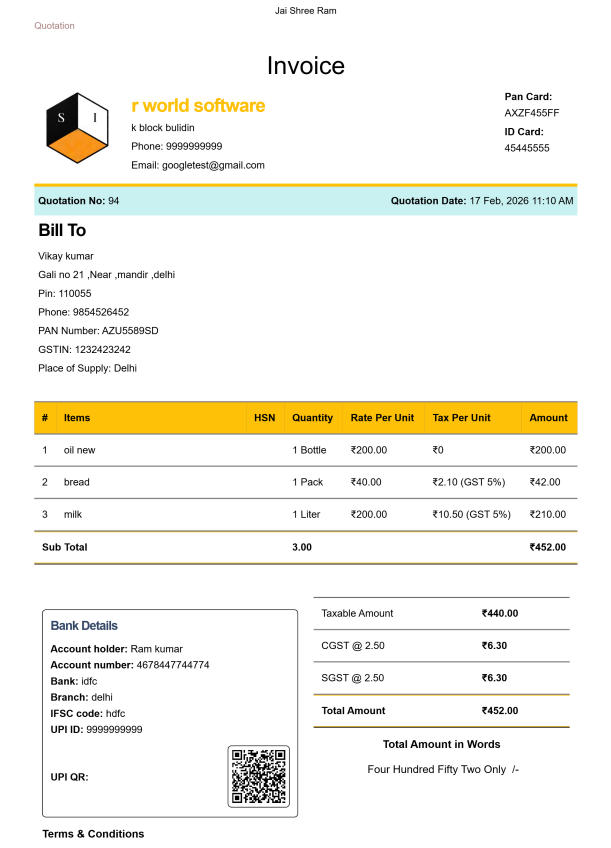The width and height of the screenshot is (611, 848).
Task: Click the UPI QR code image
Action: tap(258, 776)
